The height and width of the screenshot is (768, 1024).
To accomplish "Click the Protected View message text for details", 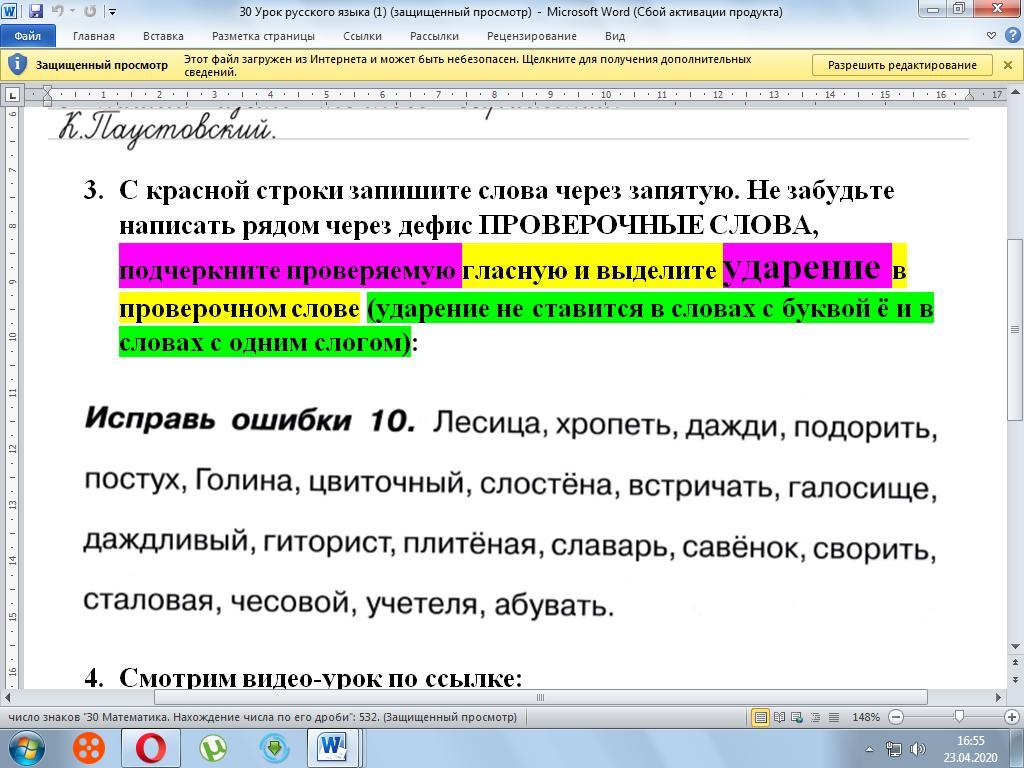I will coord(467,65).
